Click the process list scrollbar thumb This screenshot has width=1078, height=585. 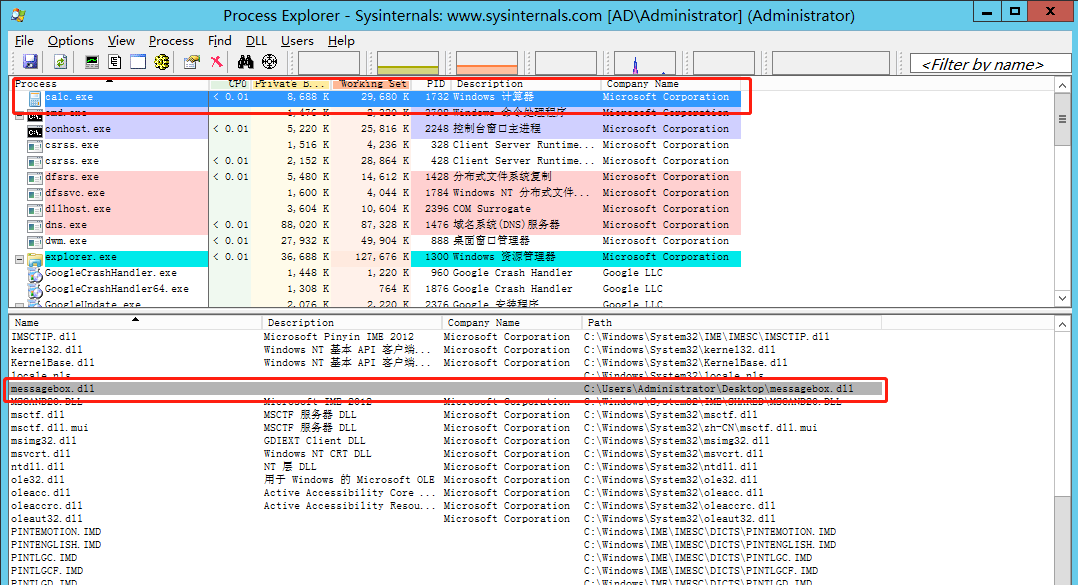tap(1063, 120)
